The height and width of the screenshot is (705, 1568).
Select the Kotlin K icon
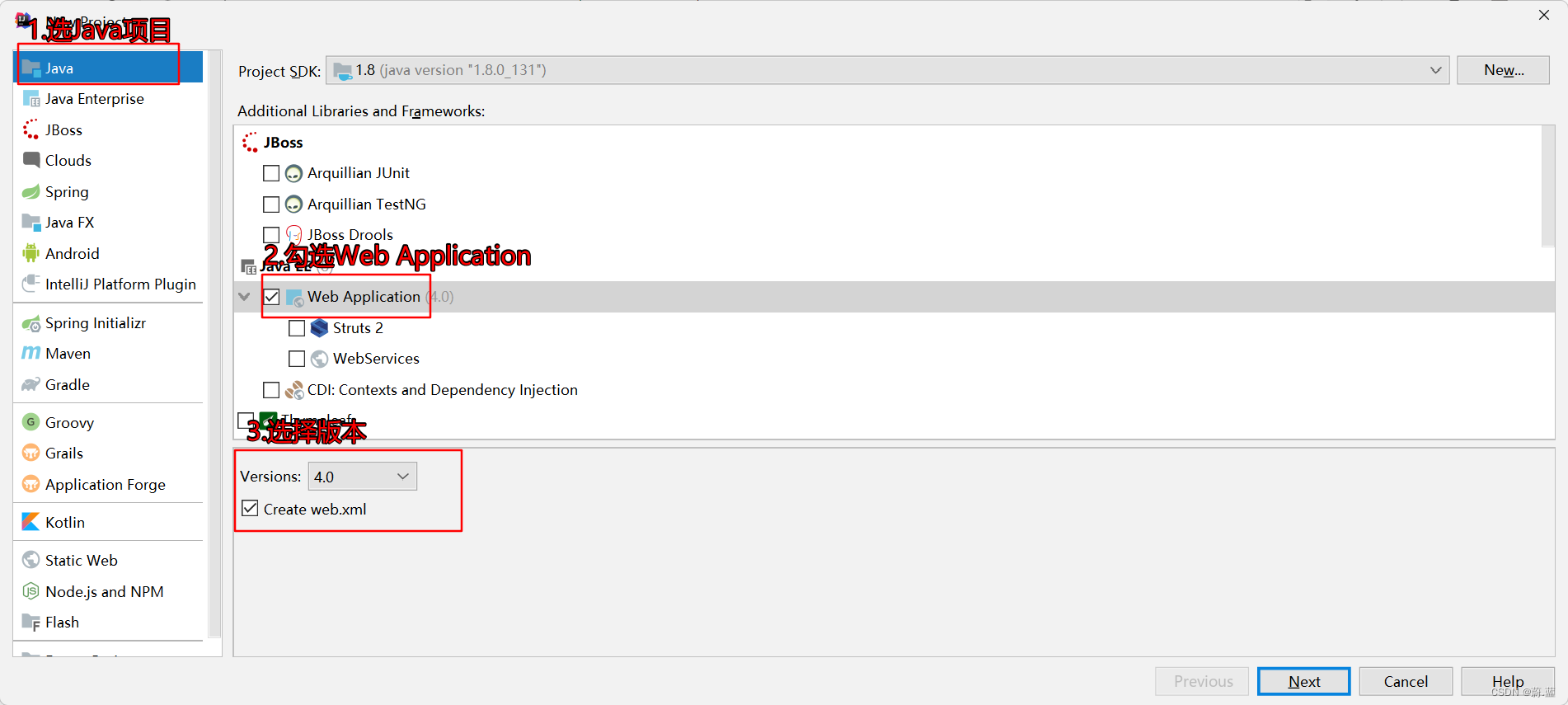click(x=31, y=522)
